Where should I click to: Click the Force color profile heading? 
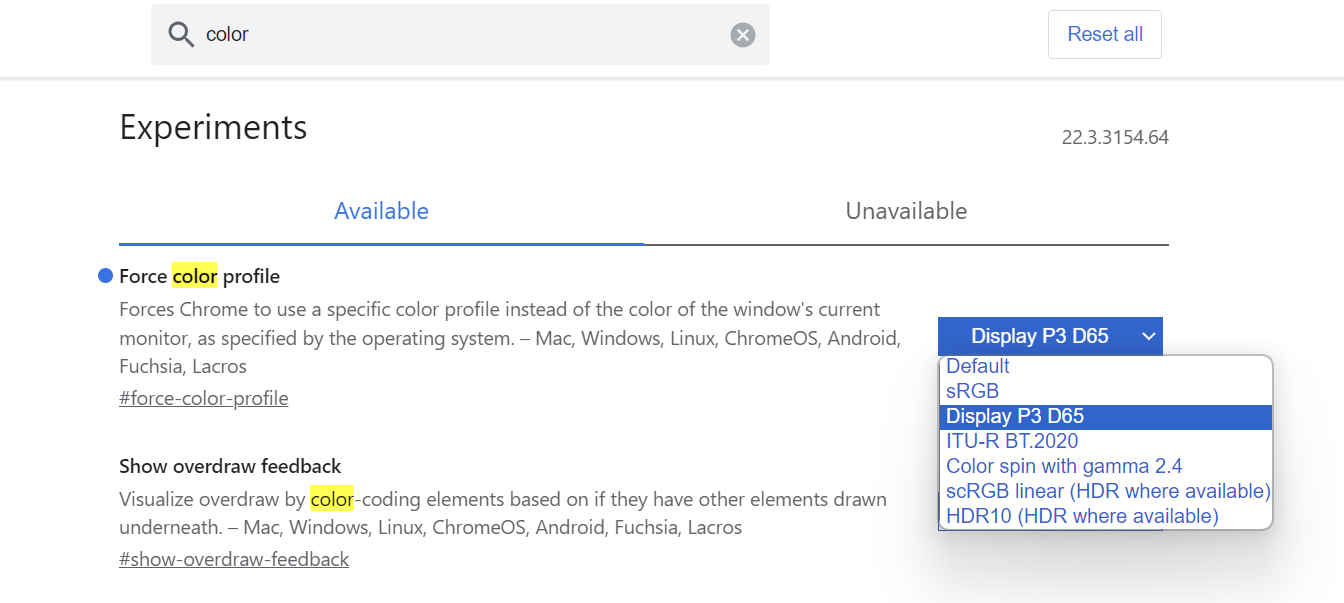[199, 276]
